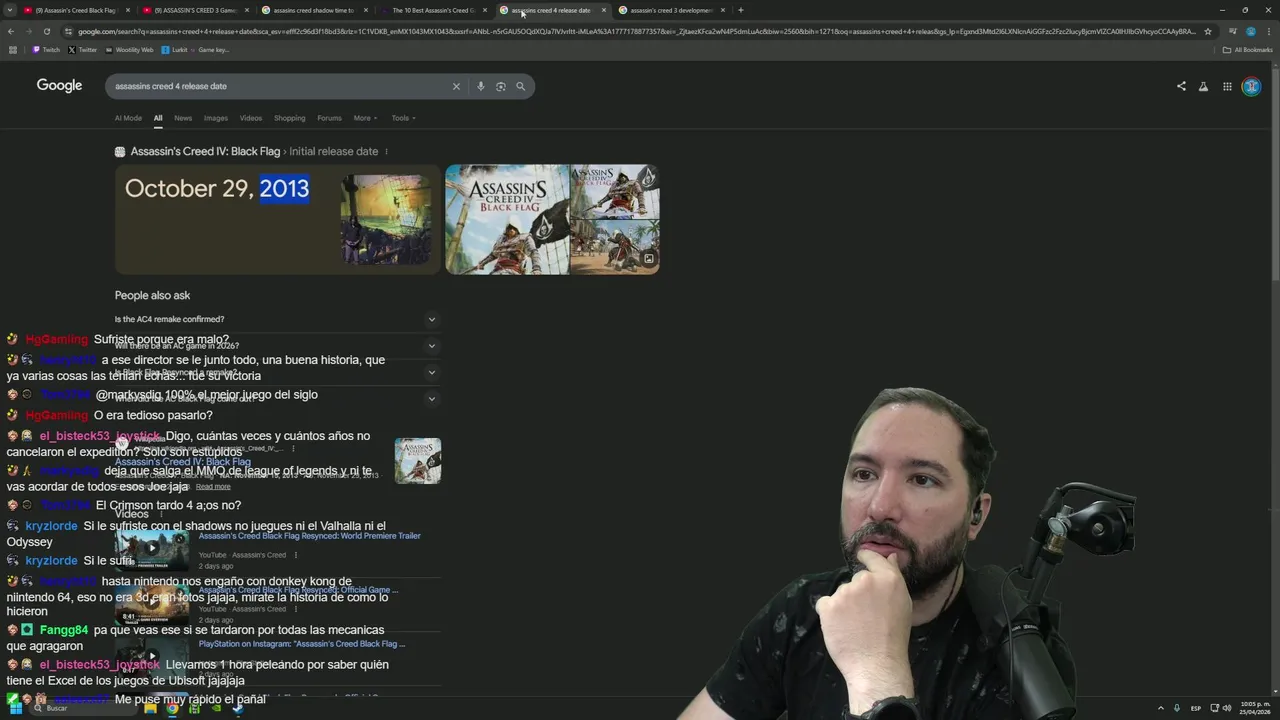This screenshot has width=1280, height=720.
Task: Open the more-options dots beside Initial release date
Action: pyautogui.click(x=386, y=152)
